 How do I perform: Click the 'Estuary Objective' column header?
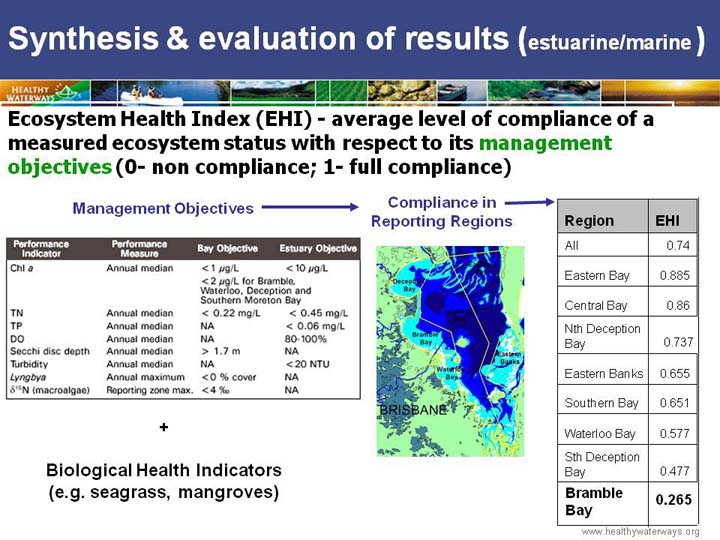pos(318,248)
